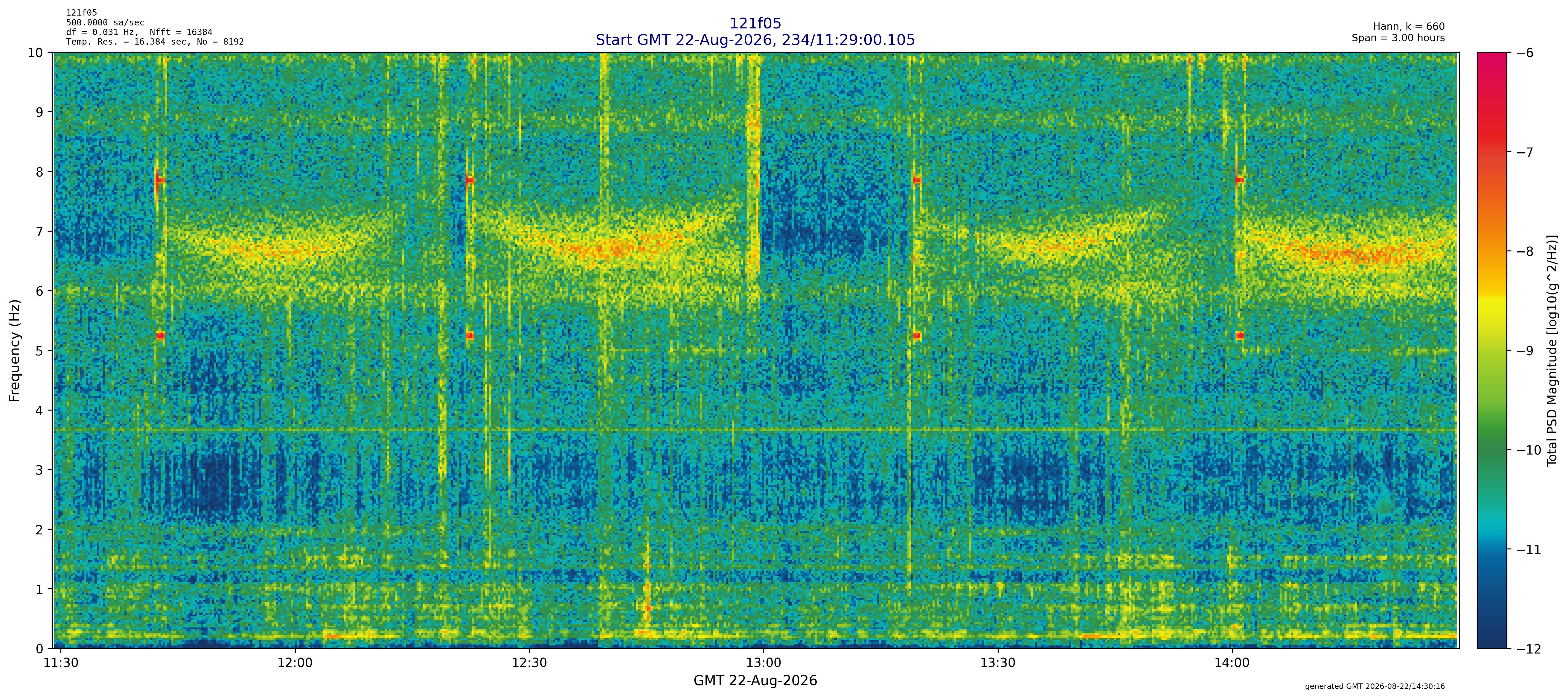Select the frequency axis tick label 10
The width and height of the screenshot is (1568, 699).
coord(35,53)
